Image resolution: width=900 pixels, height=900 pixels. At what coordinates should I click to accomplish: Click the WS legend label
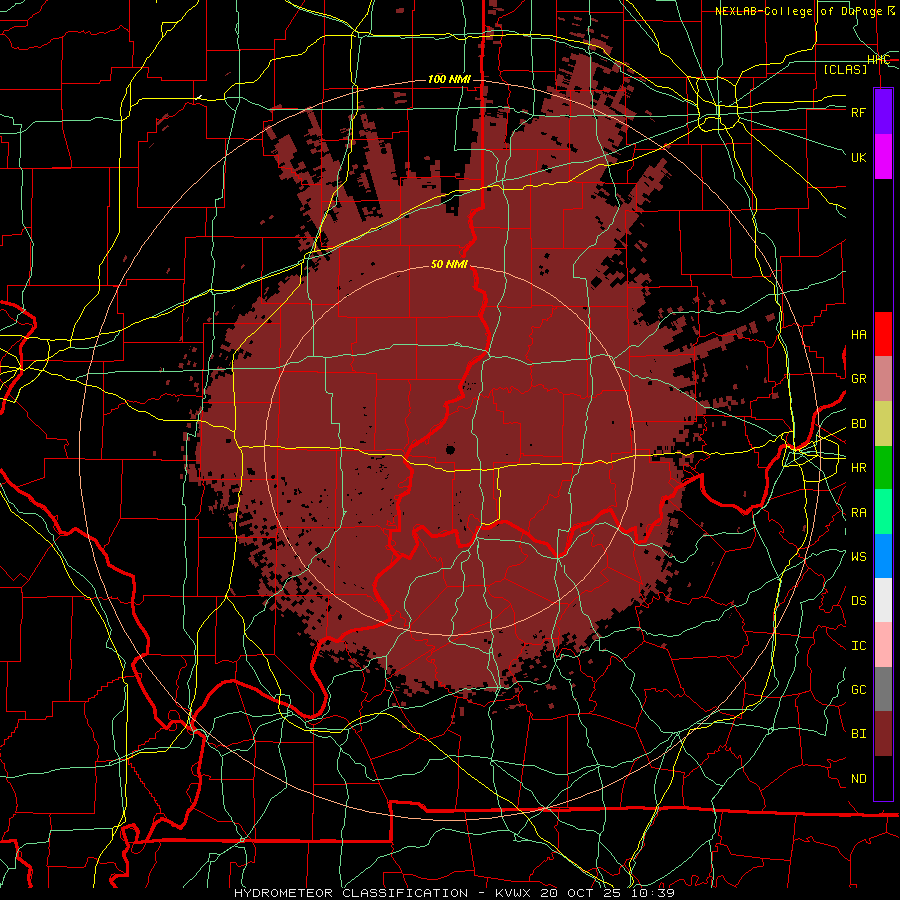point(859,557)
